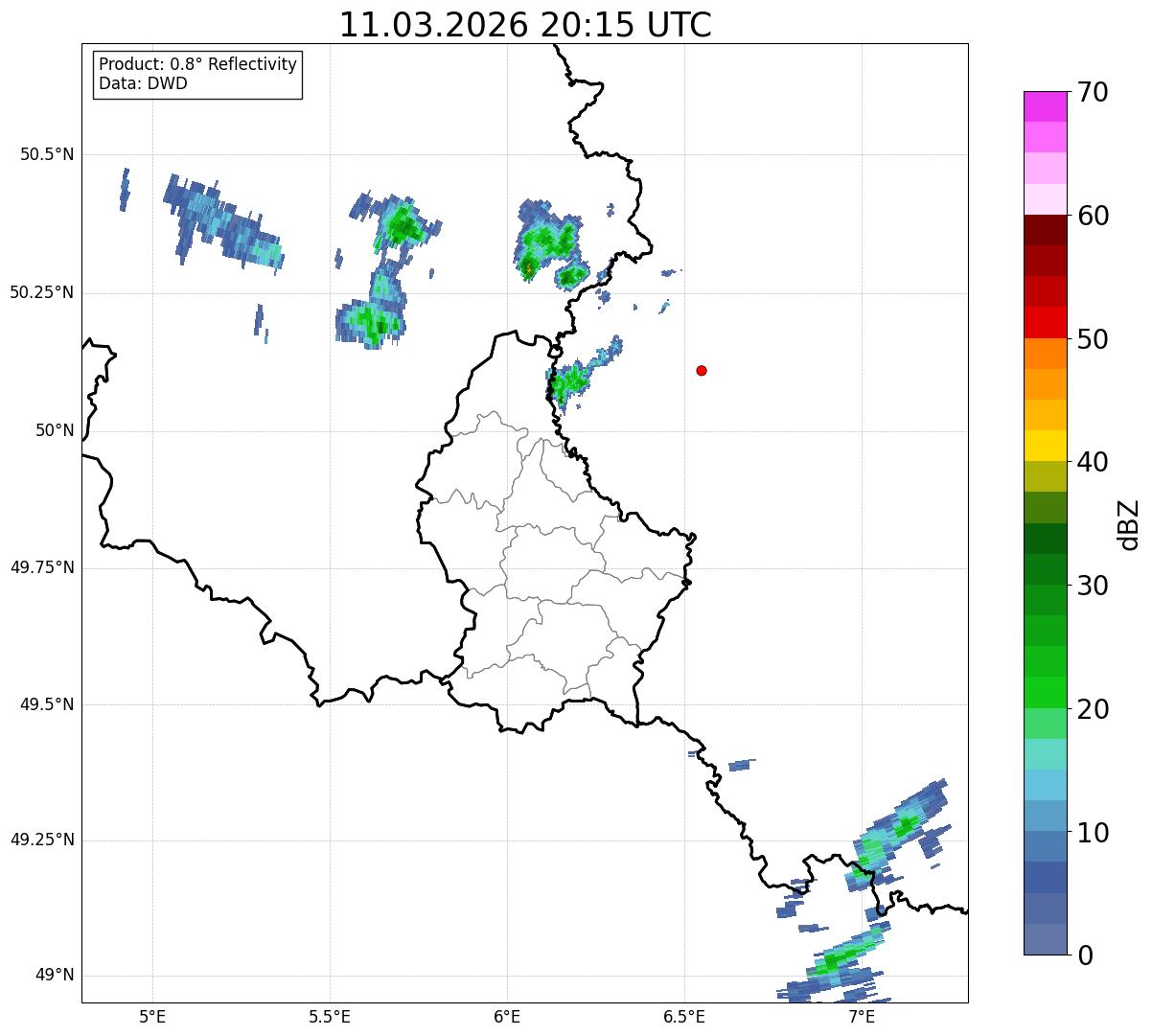Click the 49.25°N latitude label

(x=42, y=840)
